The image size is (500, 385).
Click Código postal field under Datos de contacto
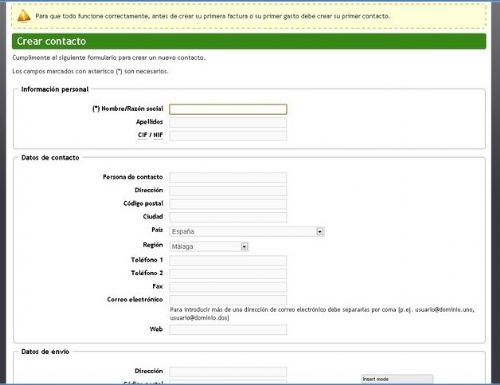[x=228, y=204]
